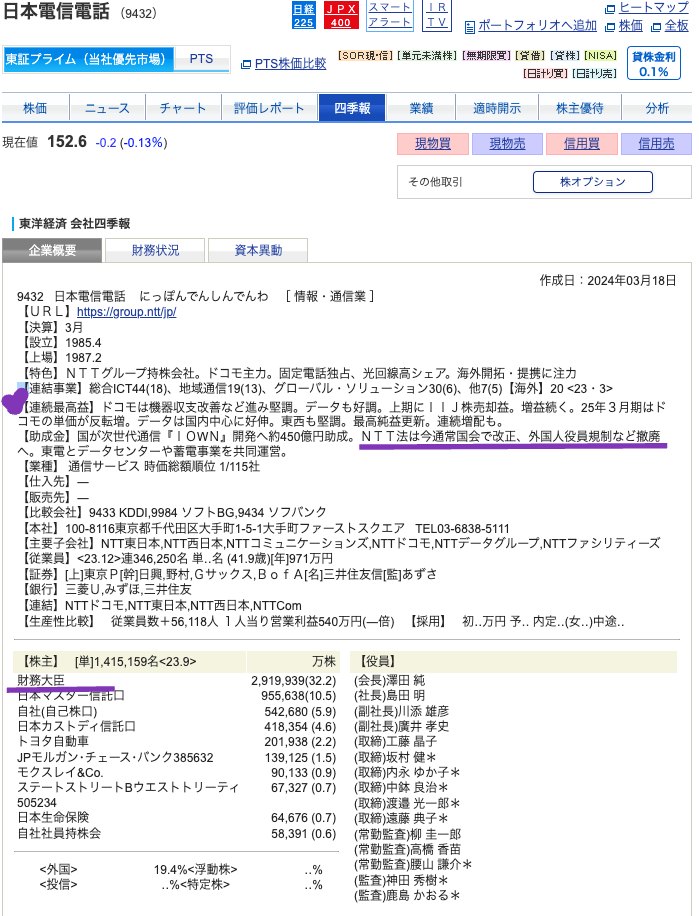This screenshot has width=699, height=916.
Task: Switch to the 評価レポート tab
Action: tap(269, 108)
